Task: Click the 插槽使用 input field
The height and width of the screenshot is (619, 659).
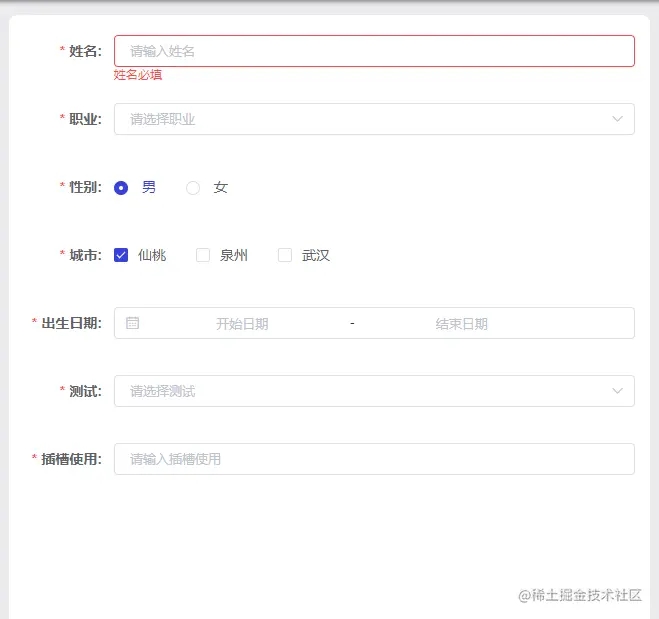Action: coord(374,459)
